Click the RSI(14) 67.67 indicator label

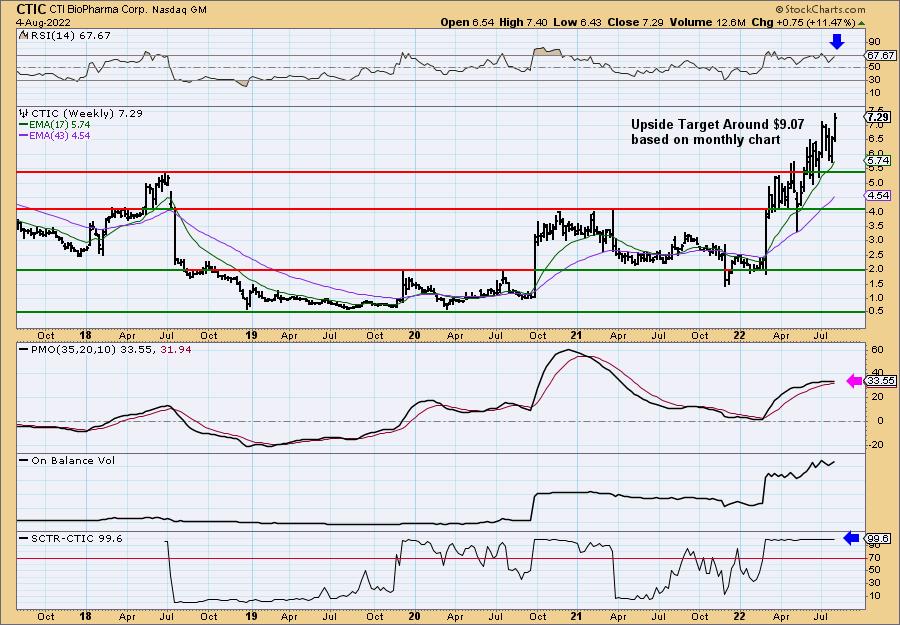click(69, 35)
